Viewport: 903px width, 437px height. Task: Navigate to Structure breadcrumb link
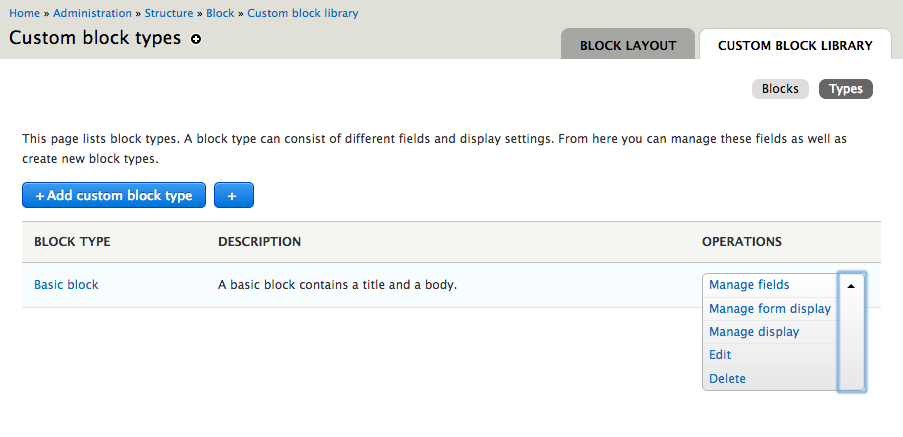pyautogui.click(x=169, y=13)
